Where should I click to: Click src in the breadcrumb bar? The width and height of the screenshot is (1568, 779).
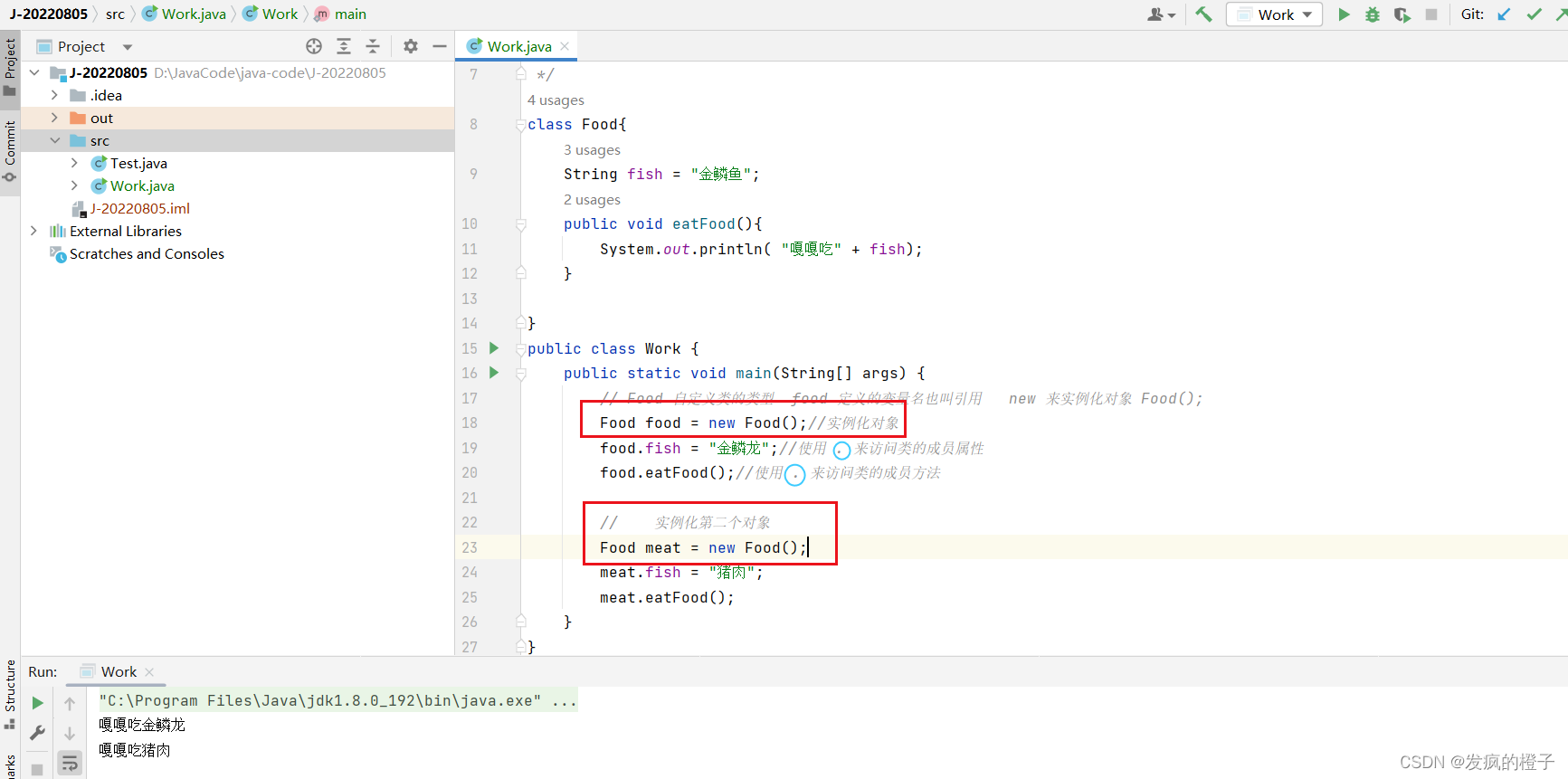pyautogui.click(x=115, y=14)
